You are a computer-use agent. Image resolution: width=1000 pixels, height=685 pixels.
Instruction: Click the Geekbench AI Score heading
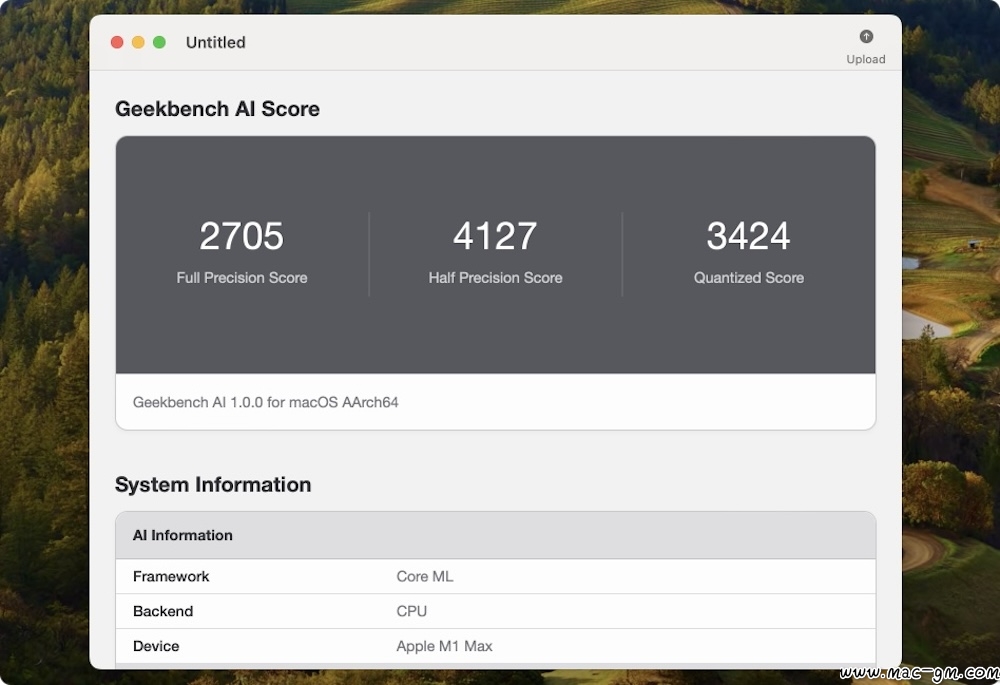(217, 108)
